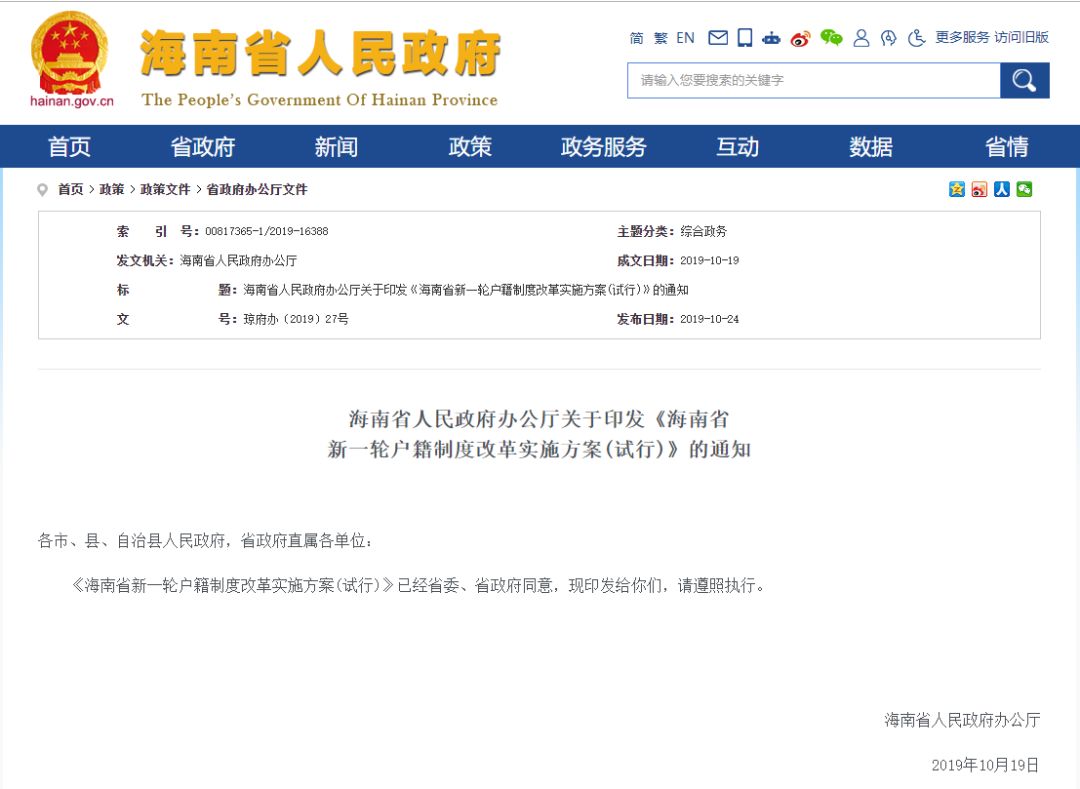Click topic category value 综合政务
This screenshot has width=1080, height=789.
[x=703, y=231]
